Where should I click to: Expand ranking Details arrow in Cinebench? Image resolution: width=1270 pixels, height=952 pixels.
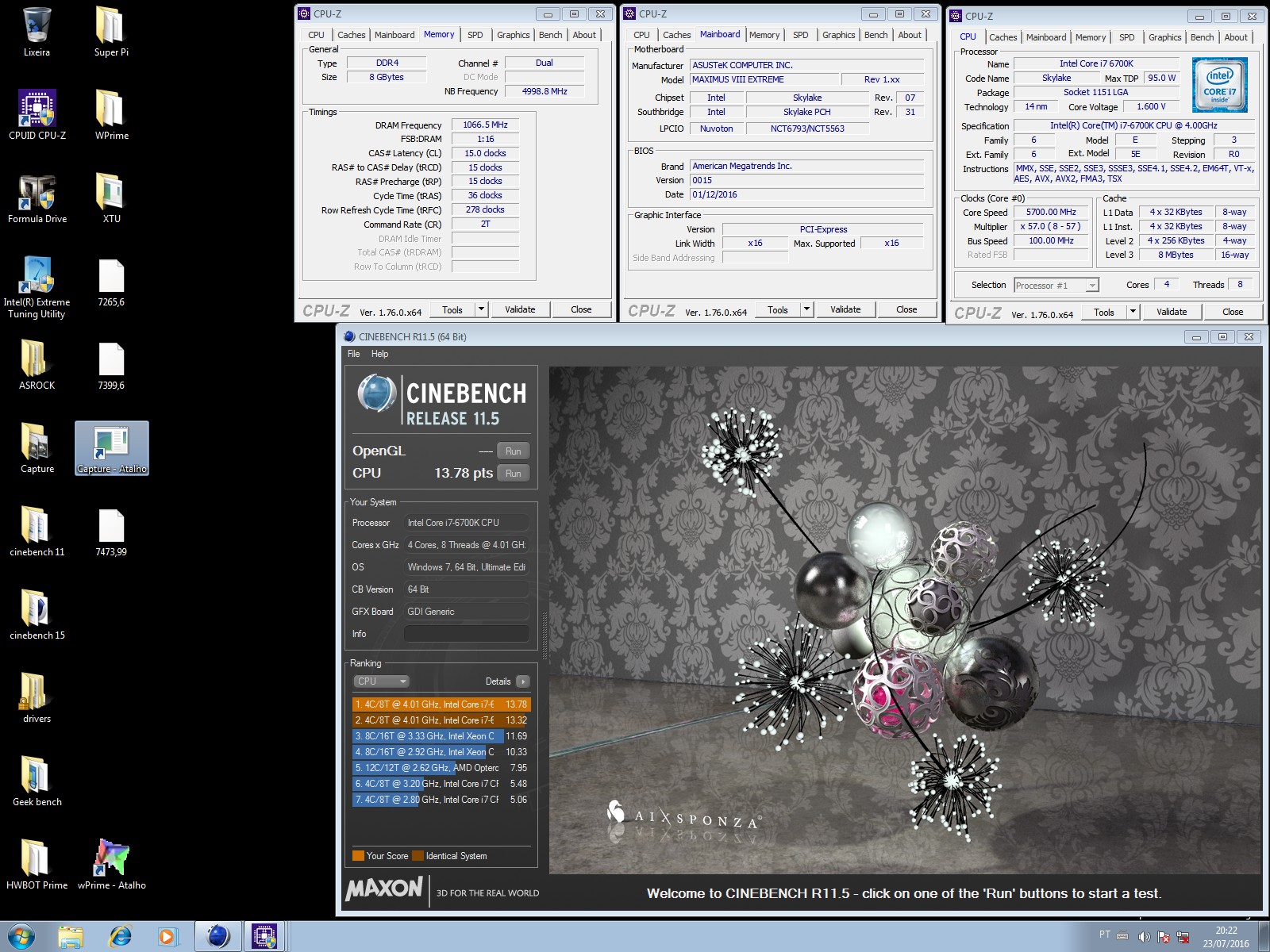(522, 681)
